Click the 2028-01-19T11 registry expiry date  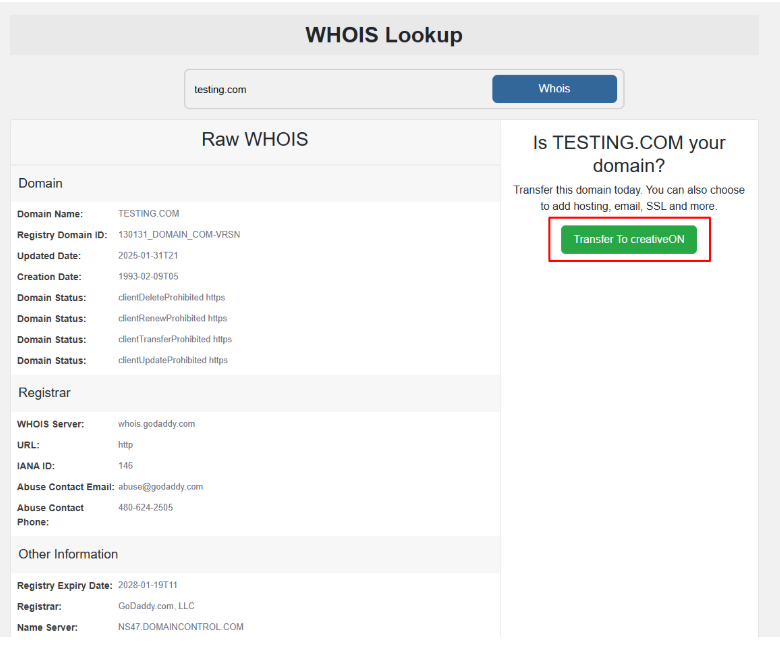pyautogui.click(x=148, y=585)
